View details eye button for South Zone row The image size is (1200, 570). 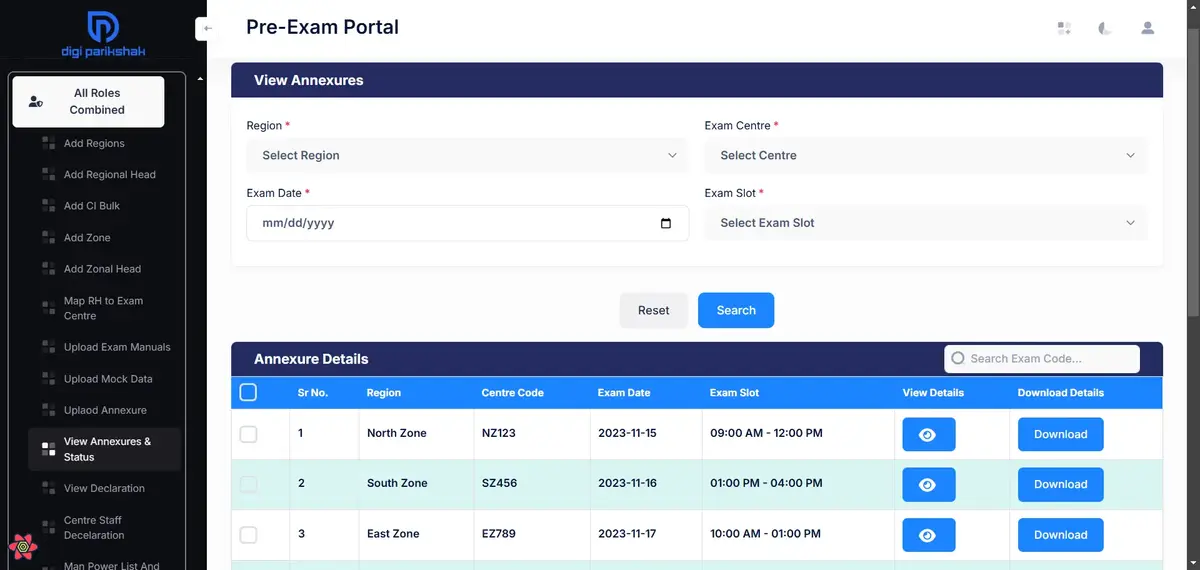(928, 484)
